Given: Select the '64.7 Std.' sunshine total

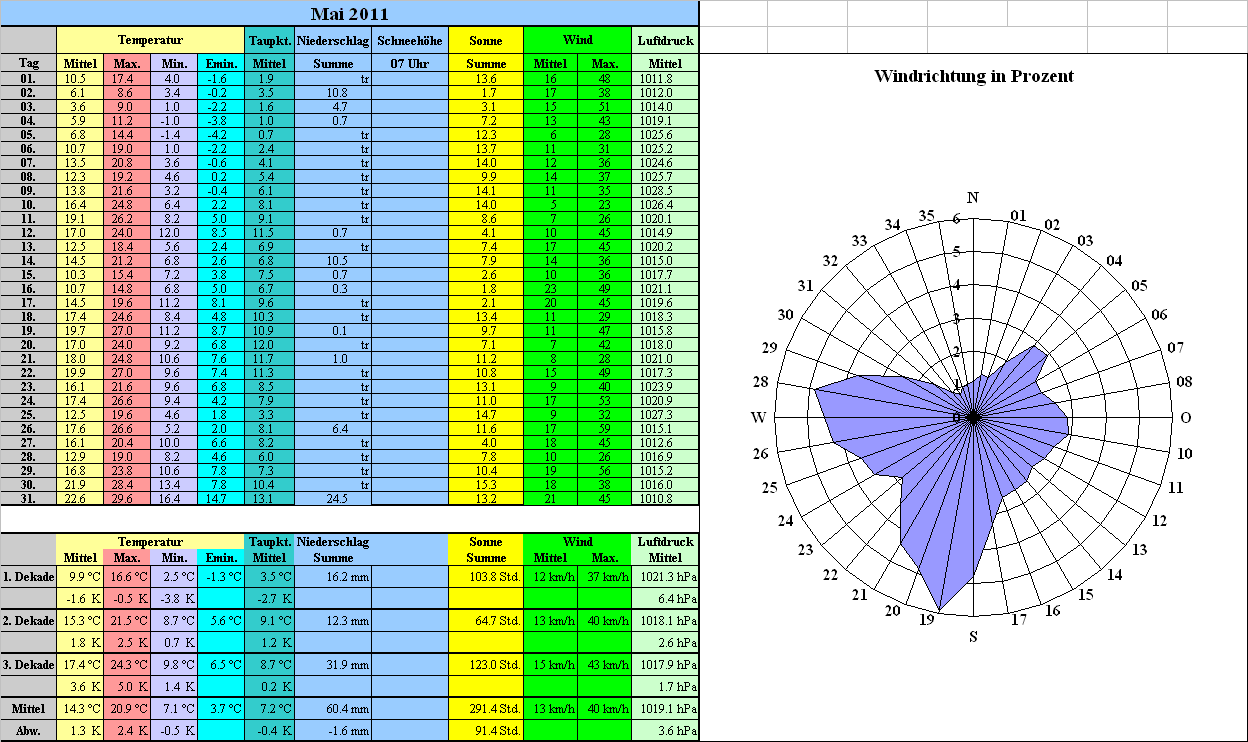Looking at the screenshot, I should [x=486, y=620].
